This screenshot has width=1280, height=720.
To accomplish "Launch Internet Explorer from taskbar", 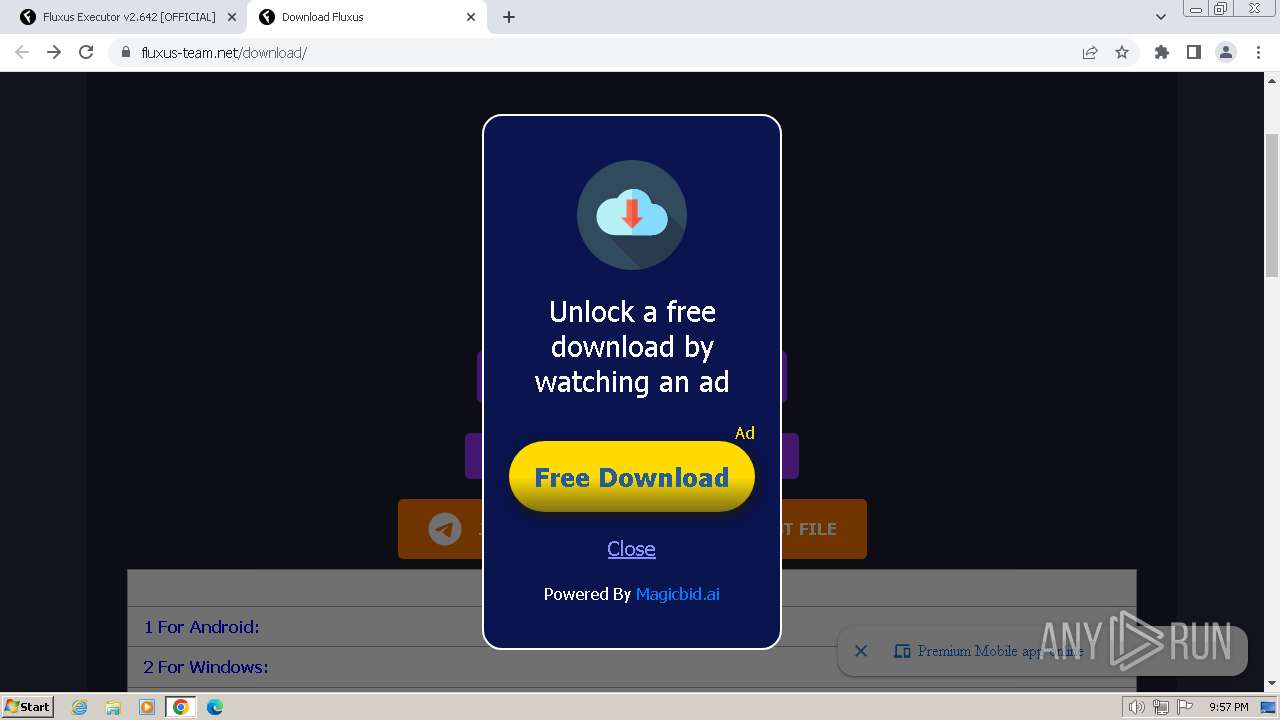I will point(79,707).
